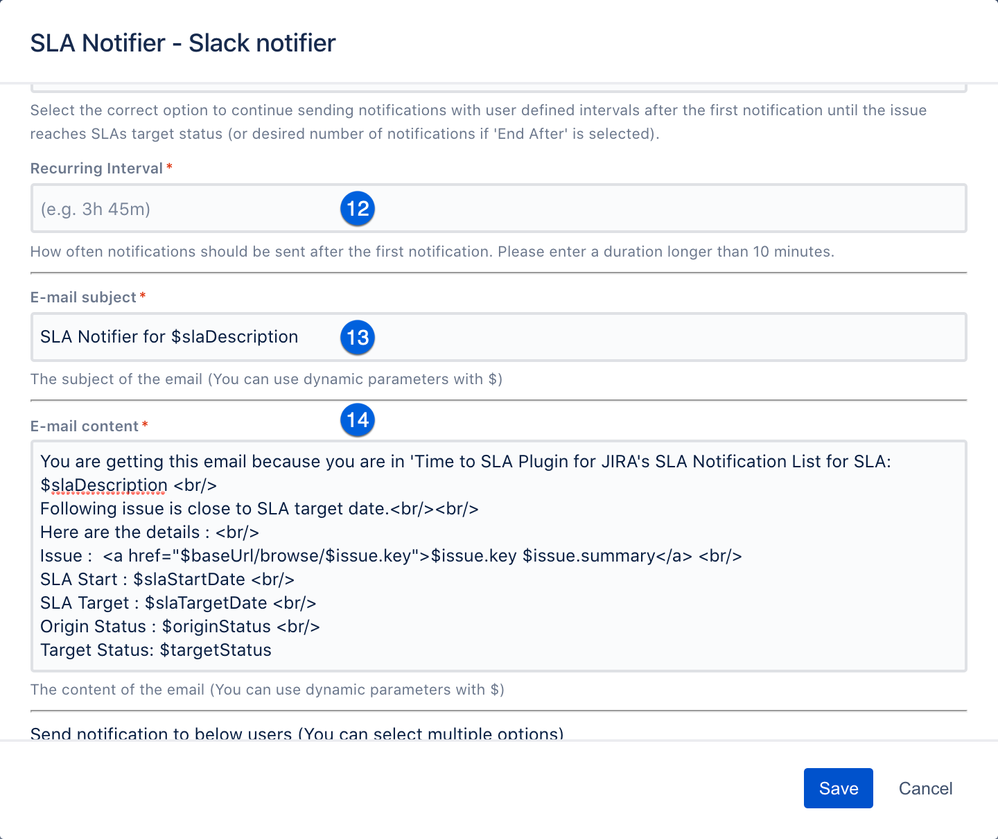Click step marker 13 in the subject field
The image size is (998, 839).
[357, 337]
